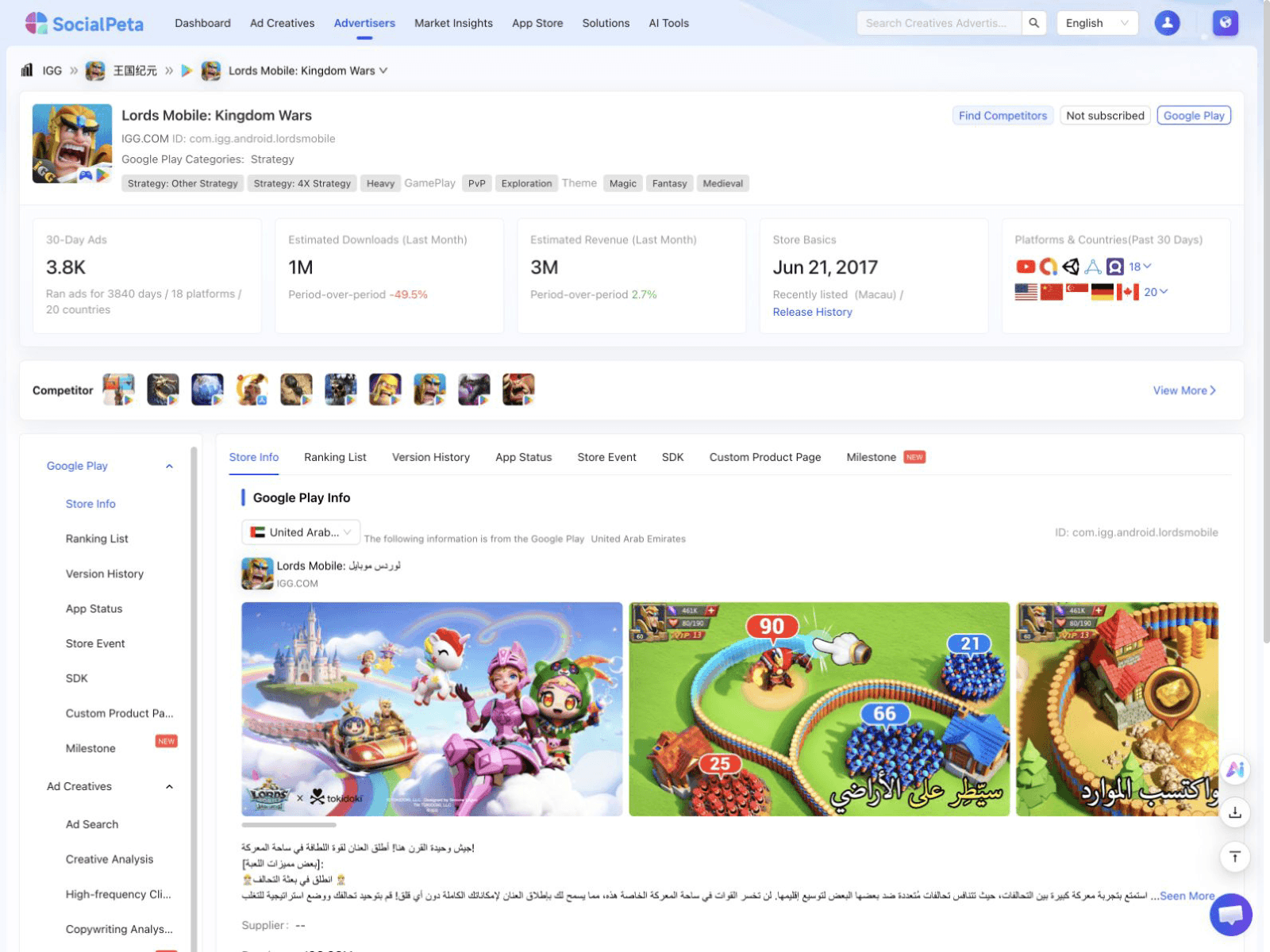Viewport: 1270px width, 952px height.
Task: Click View More competitors link
Action: pyautogui.click(x=1184, y=390)
